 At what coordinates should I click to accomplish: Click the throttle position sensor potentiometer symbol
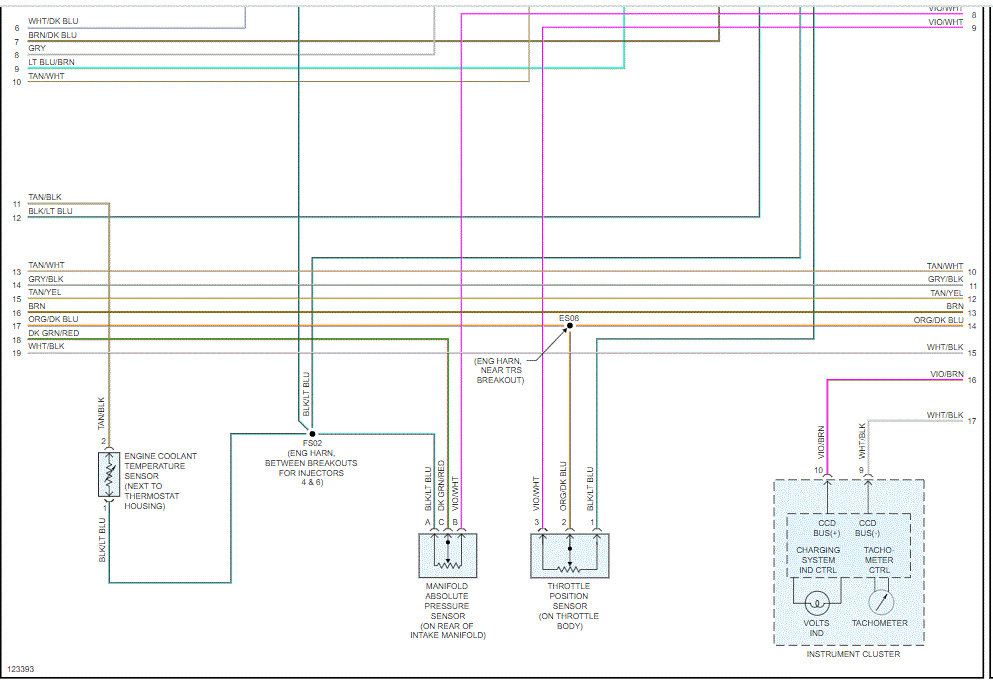569,556
